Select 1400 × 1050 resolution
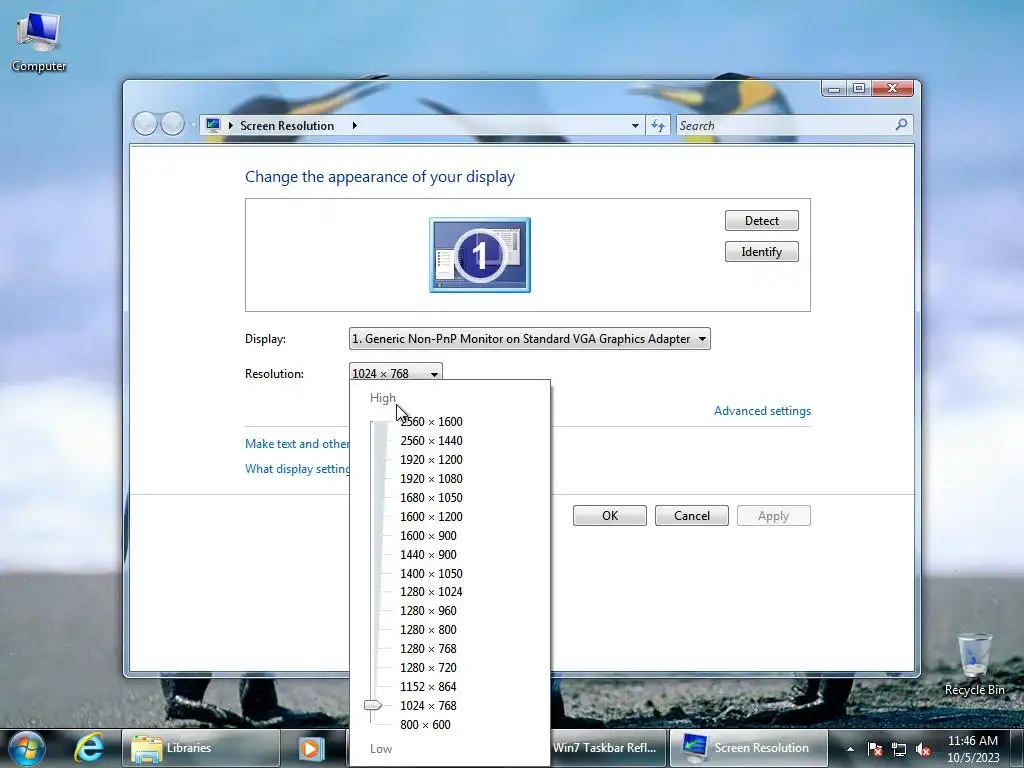 (431, 573)
